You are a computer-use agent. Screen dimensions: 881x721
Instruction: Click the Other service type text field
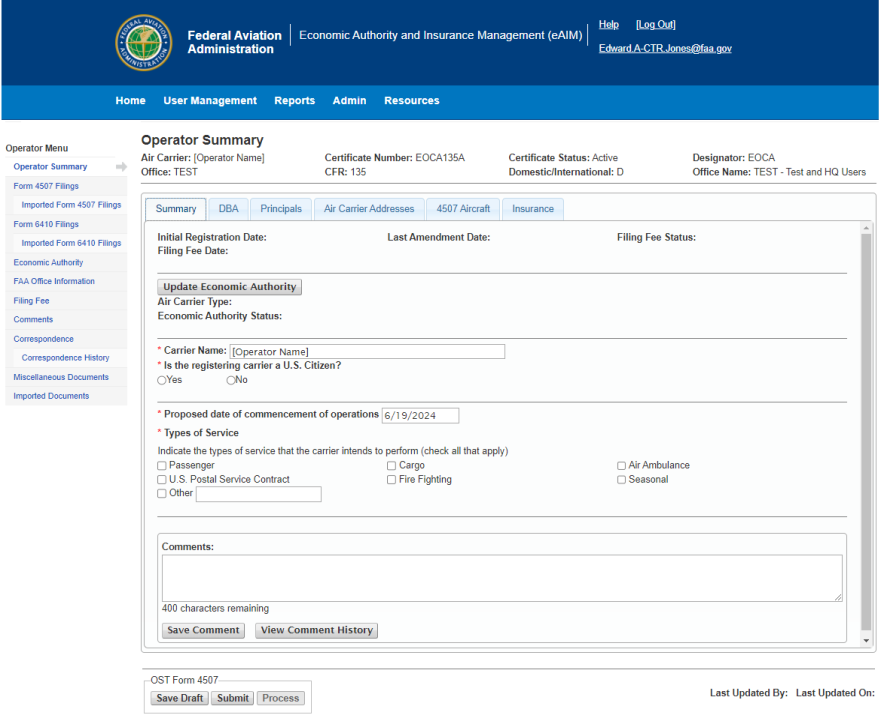258,495
